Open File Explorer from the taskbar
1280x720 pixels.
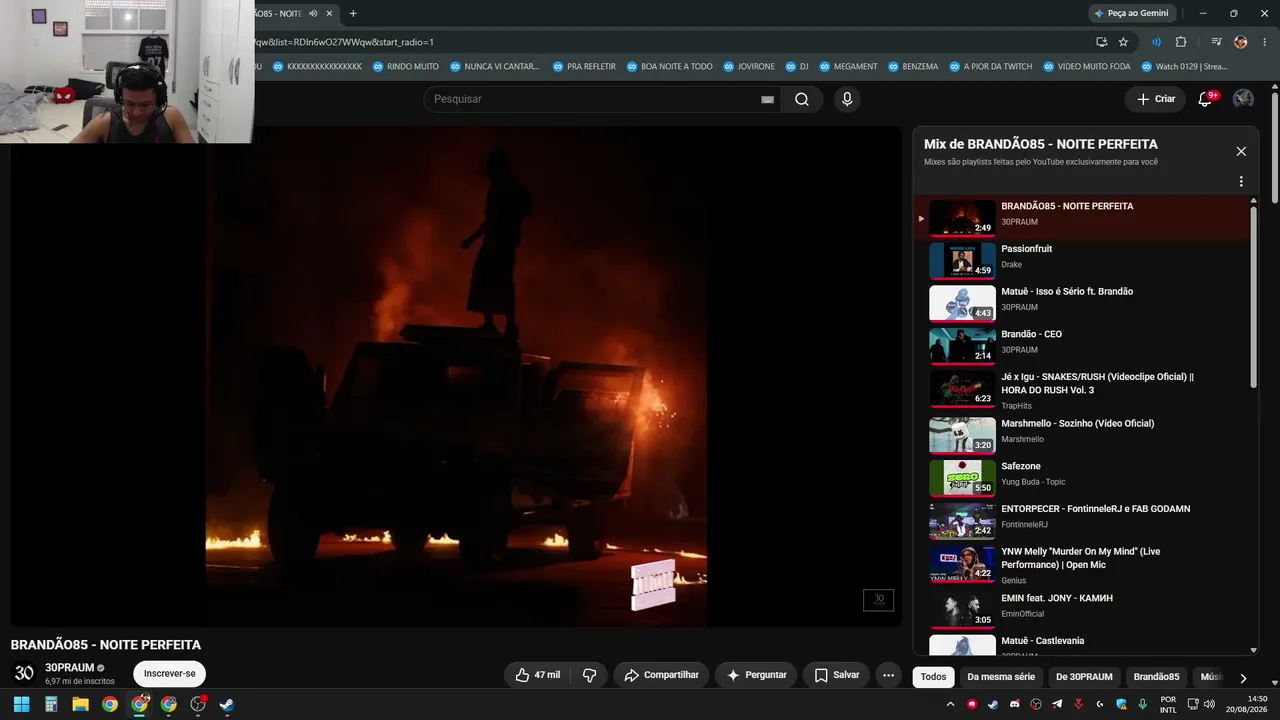[x=80, y=704]
